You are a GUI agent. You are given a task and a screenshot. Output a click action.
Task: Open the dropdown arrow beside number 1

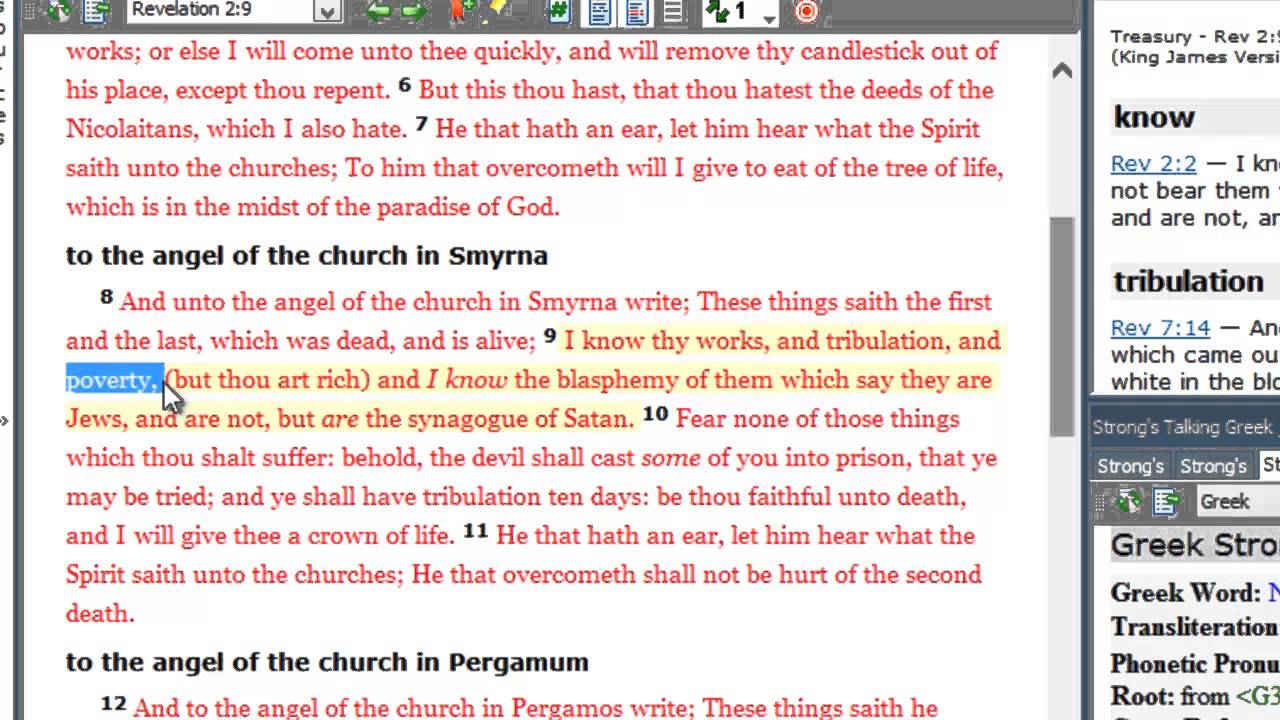click(768, 17)
